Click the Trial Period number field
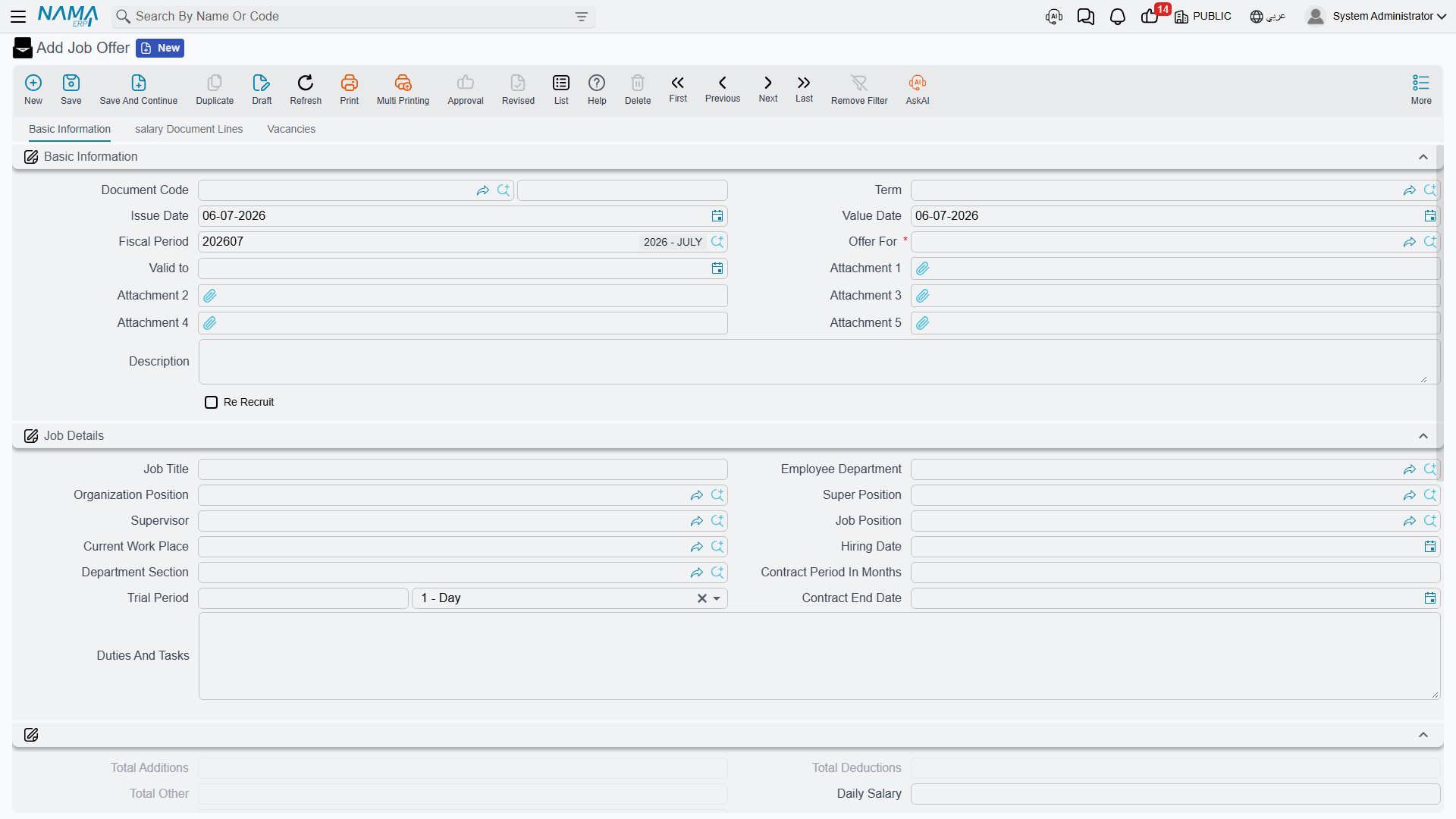Image resolution: width=1456 pixels, height=819 pixels. (x=303, y=598)
